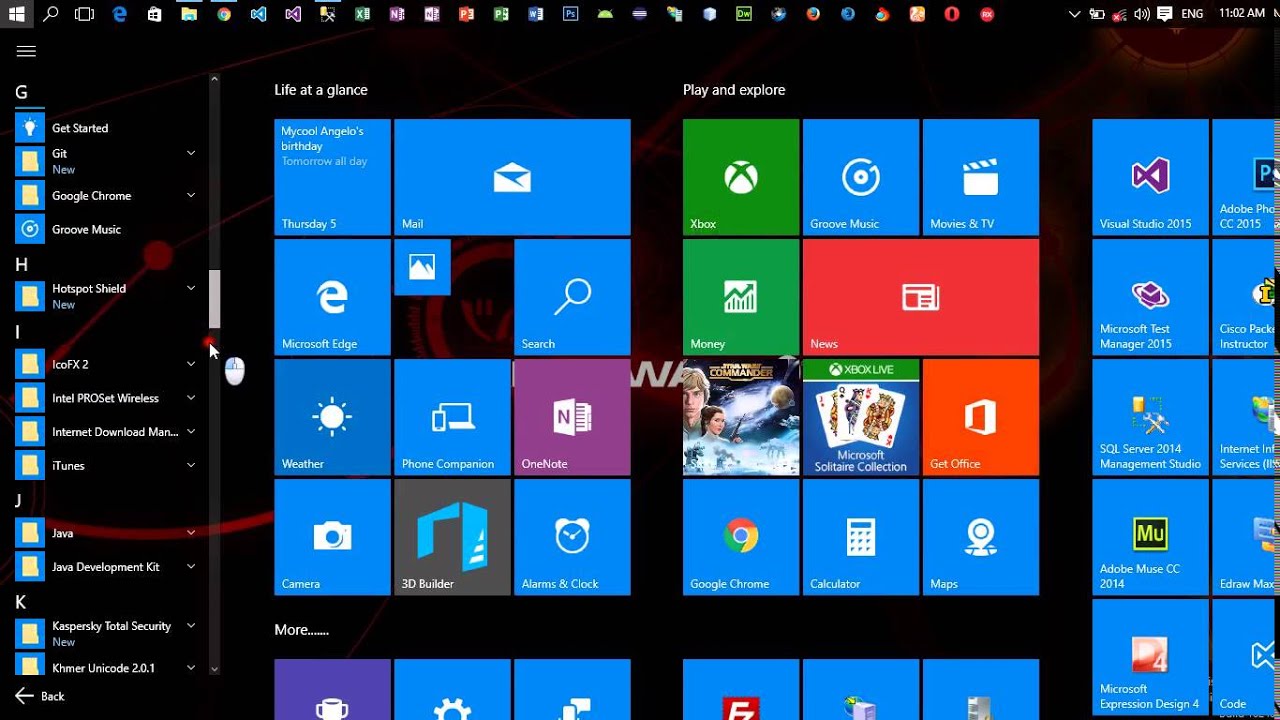
Task: Open the Money tile
Action: point(741,297)
